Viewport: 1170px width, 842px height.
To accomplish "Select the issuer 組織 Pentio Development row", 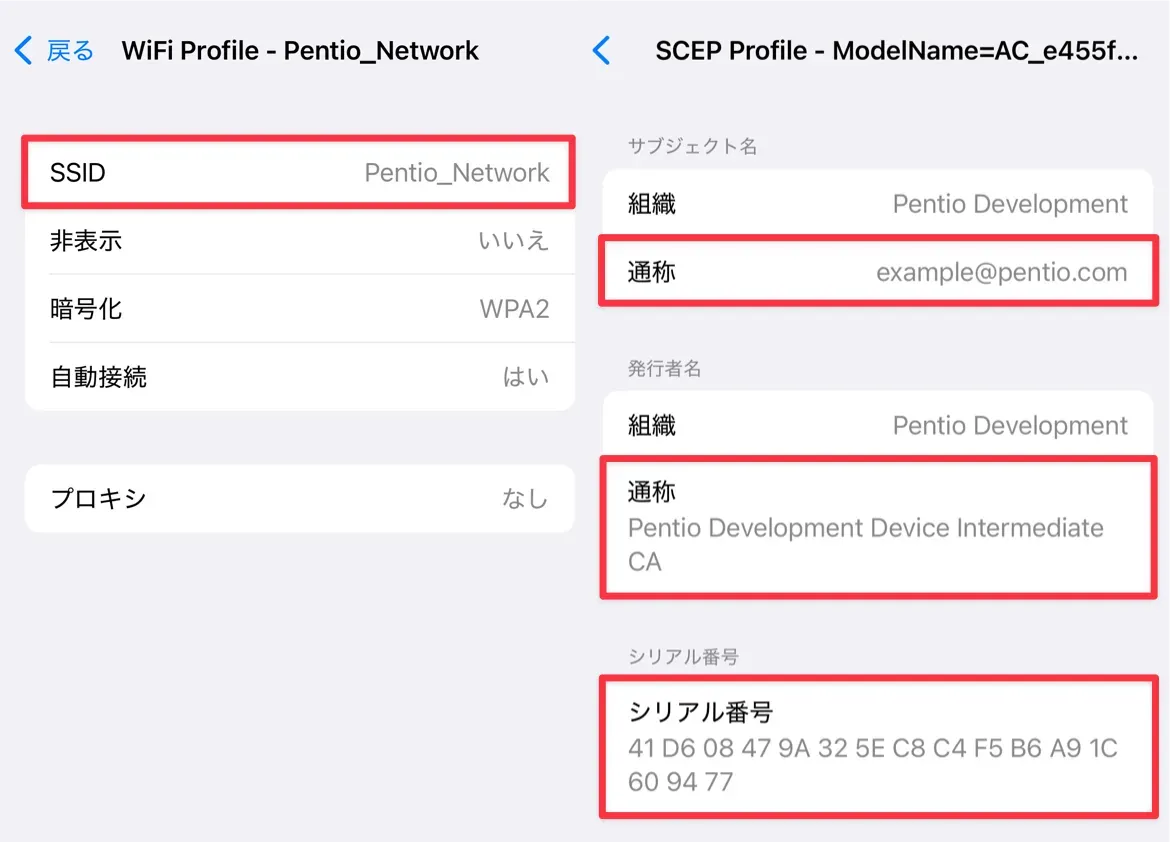I will [x=877, y=425].
